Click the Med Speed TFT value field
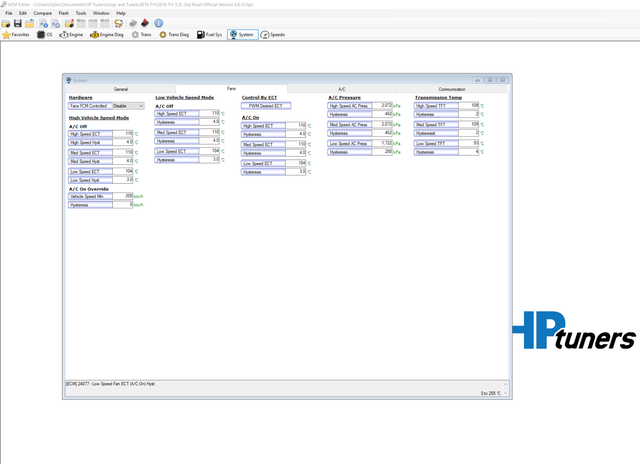Screen dimensions: 640x464 pos(469,124)
